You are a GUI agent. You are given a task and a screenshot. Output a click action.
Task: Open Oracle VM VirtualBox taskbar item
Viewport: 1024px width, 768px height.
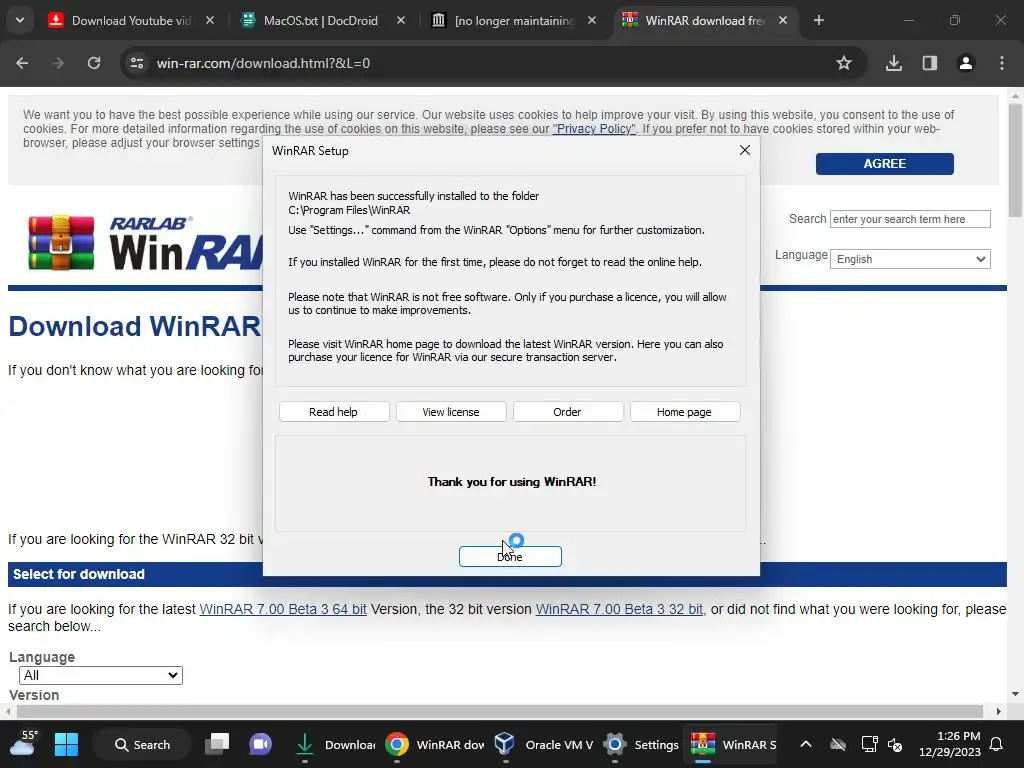[543, 744]
